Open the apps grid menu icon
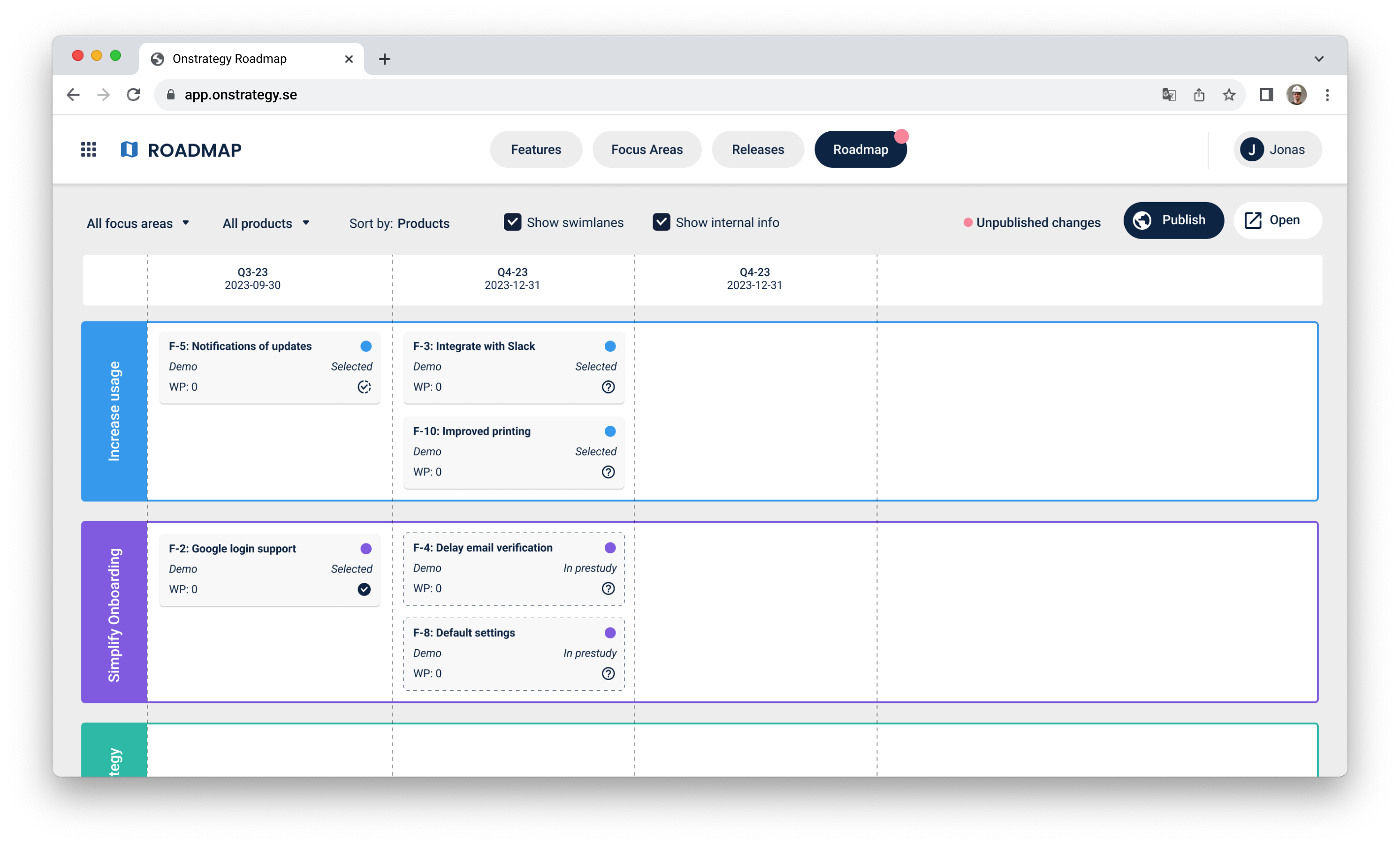 (x=88, y=149)
